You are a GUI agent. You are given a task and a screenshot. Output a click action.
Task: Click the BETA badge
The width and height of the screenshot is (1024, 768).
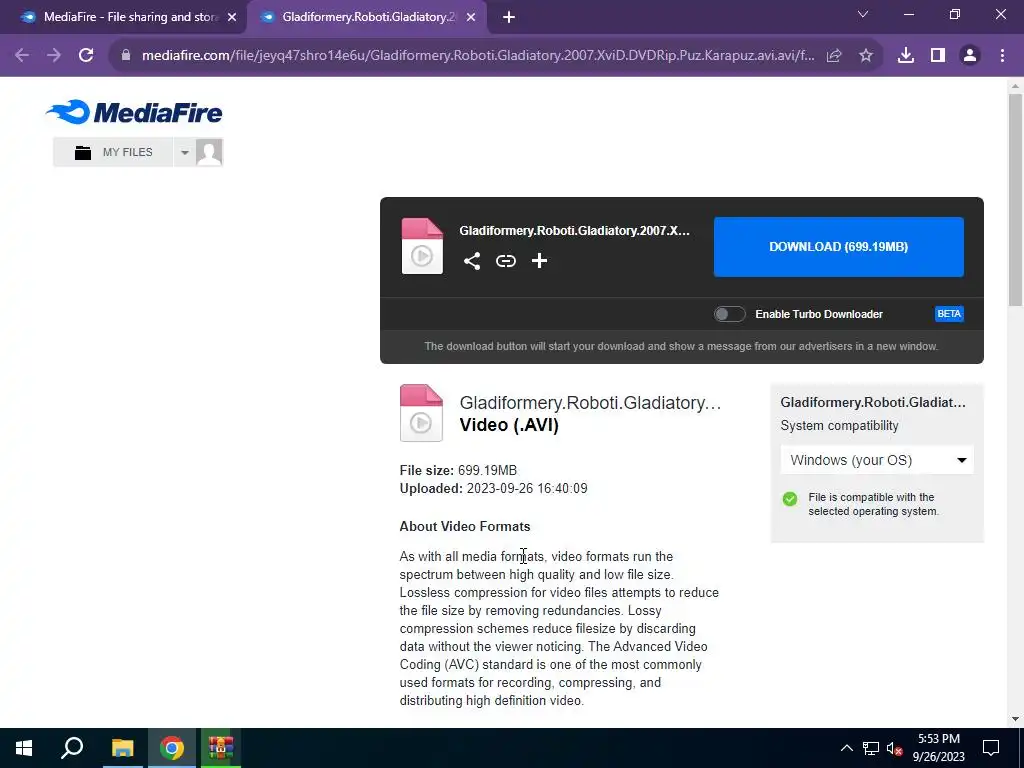(x=949, y=314)
